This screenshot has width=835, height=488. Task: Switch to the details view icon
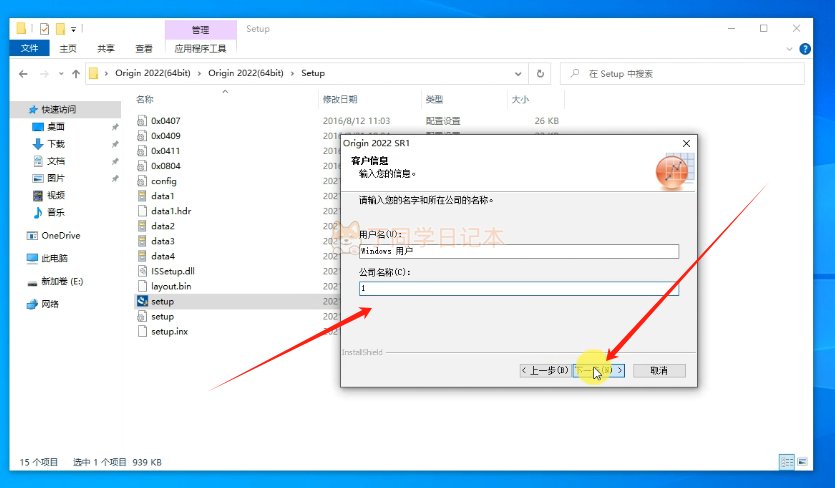click(788, 463)
